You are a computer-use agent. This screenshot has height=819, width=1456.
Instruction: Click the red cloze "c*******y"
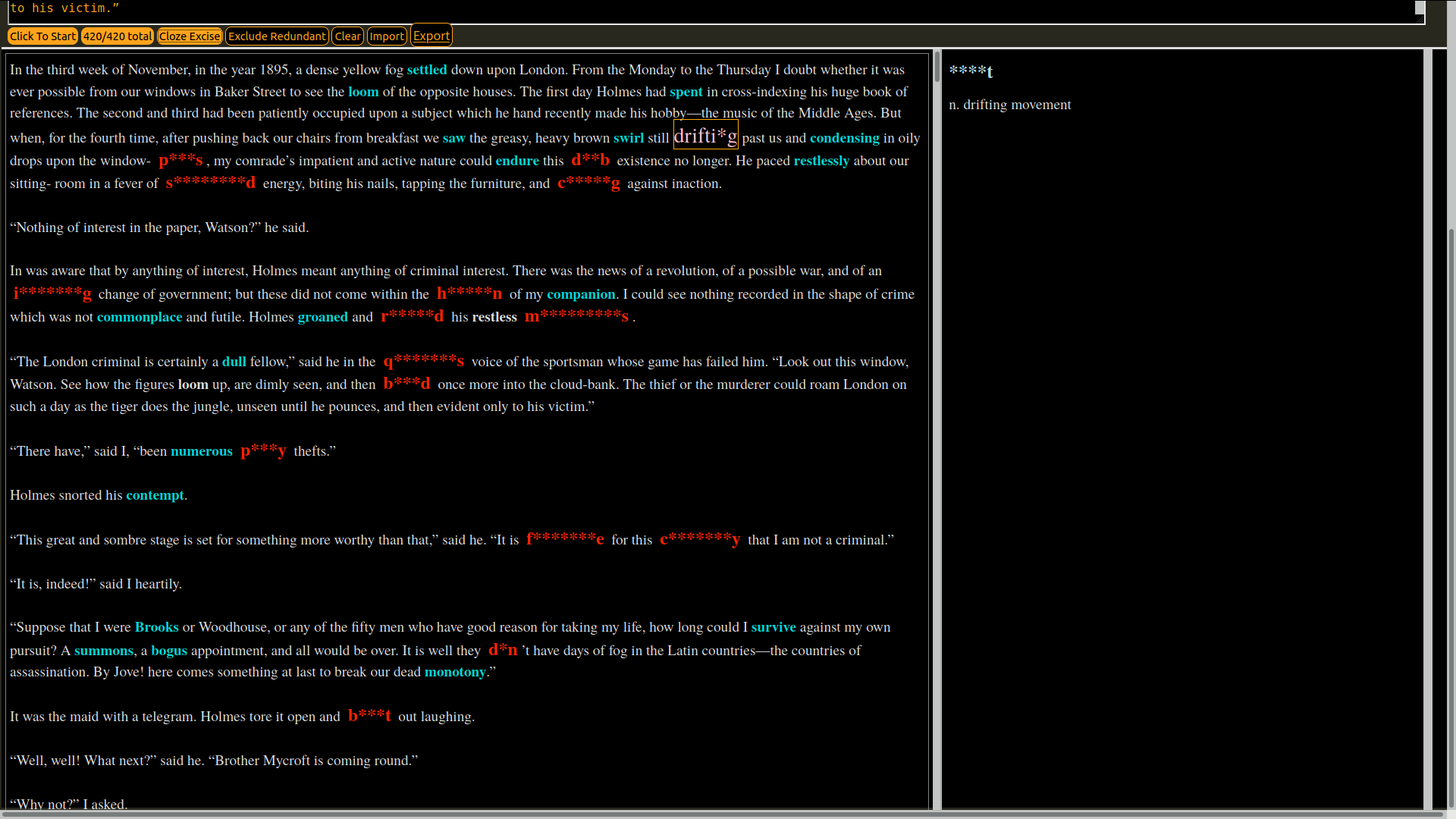click(x=699, y=539)
